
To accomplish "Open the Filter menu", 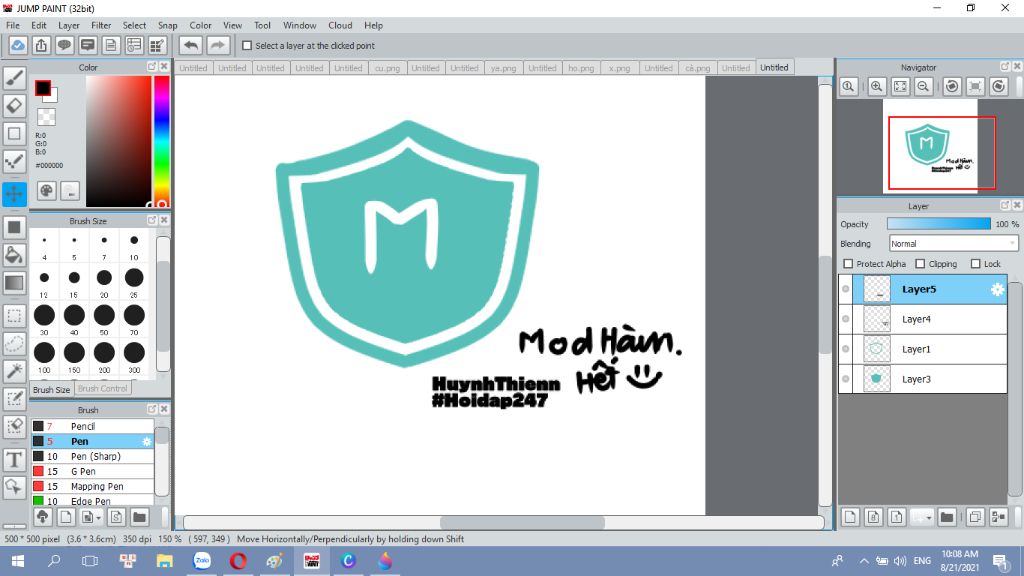I will (x=101, y=25).
